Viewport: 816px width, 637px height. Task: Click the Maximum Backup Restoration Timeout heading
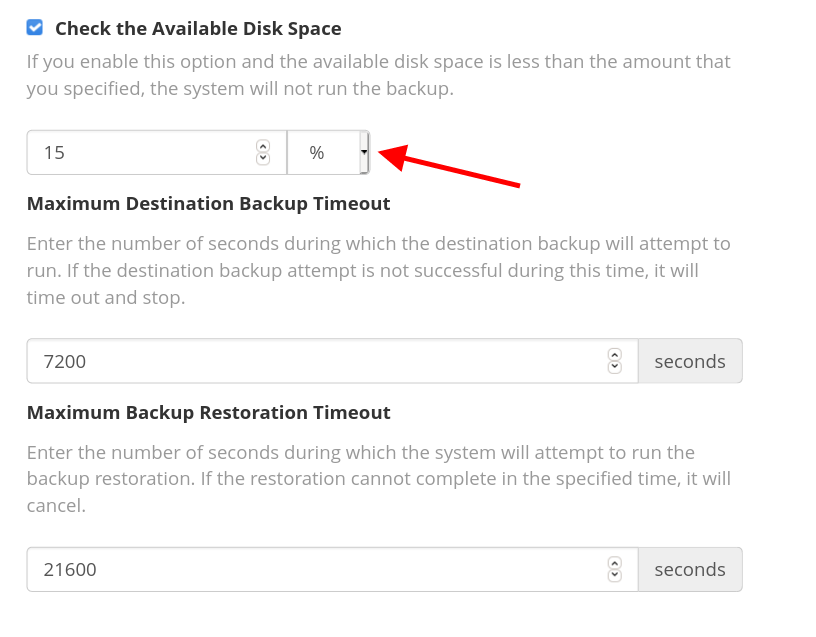coord(208,412)
